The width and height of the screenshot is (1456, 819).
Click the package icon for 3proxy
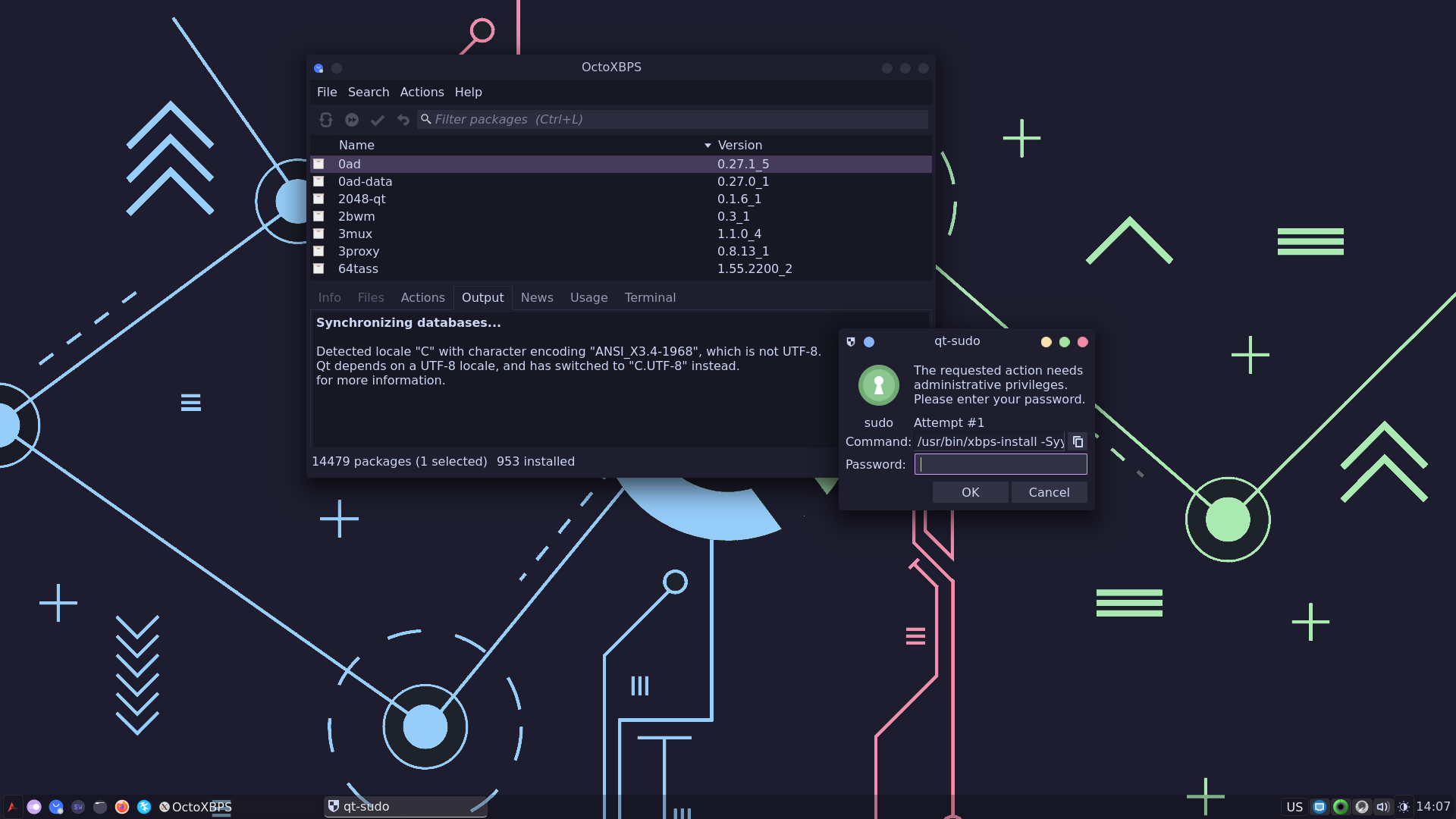319,251
